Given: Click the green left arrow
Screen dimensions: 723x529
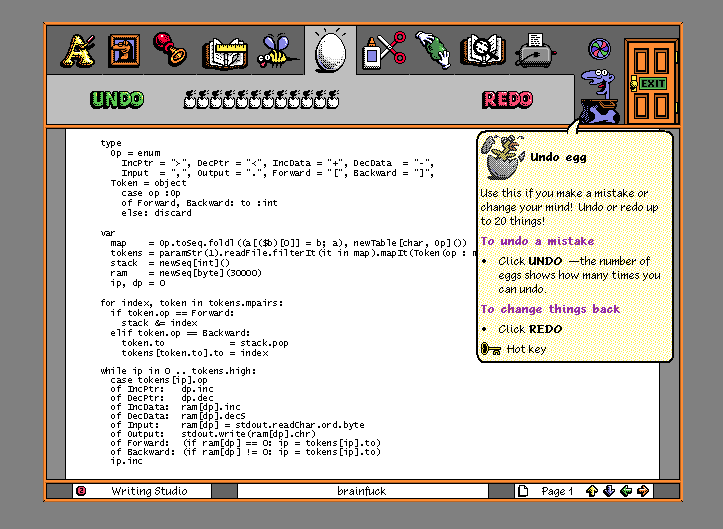Looking at the screenshot, I should point(626,491).
